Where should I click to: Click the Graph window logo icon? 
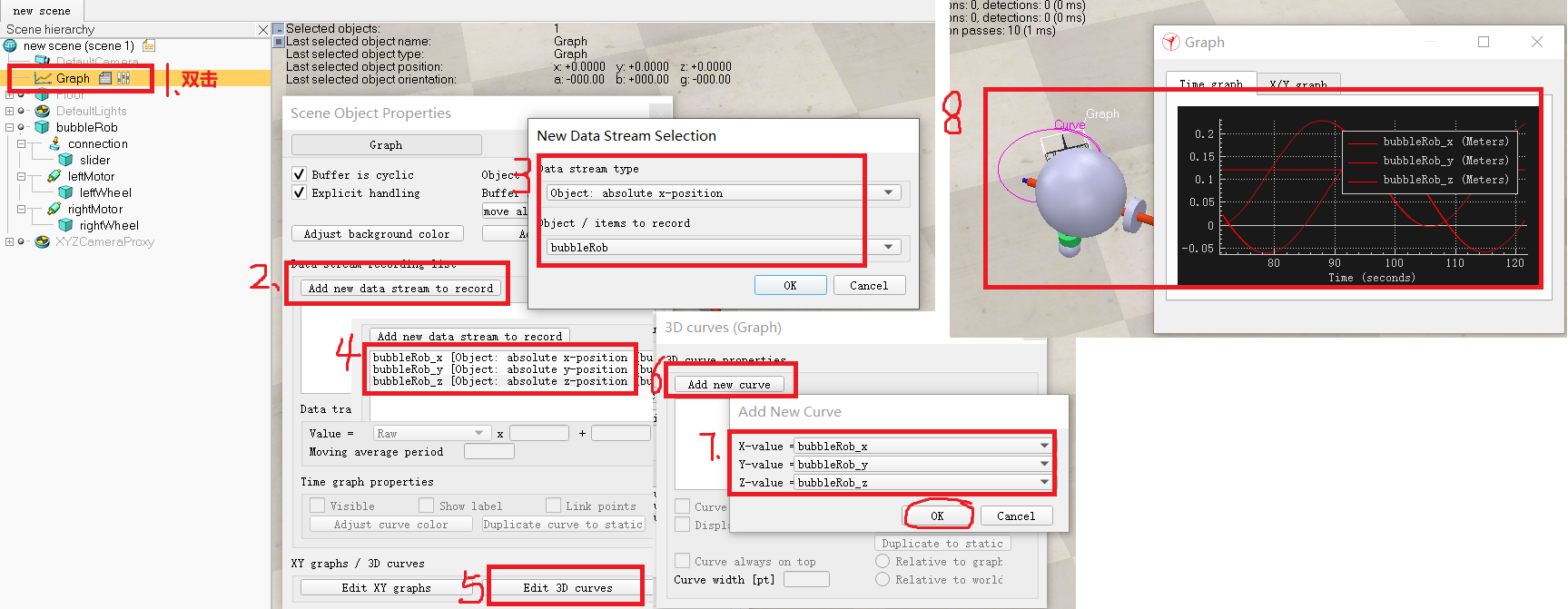tap(1171, 42)
